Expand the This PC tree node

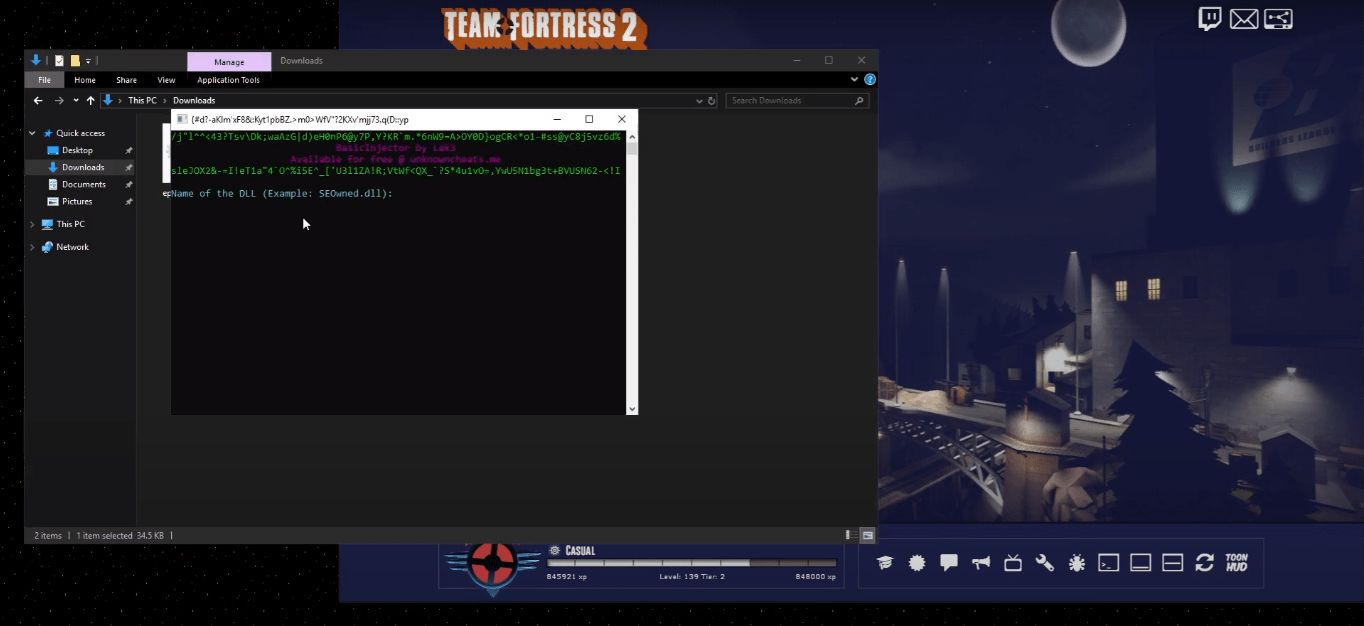[33, 224]
